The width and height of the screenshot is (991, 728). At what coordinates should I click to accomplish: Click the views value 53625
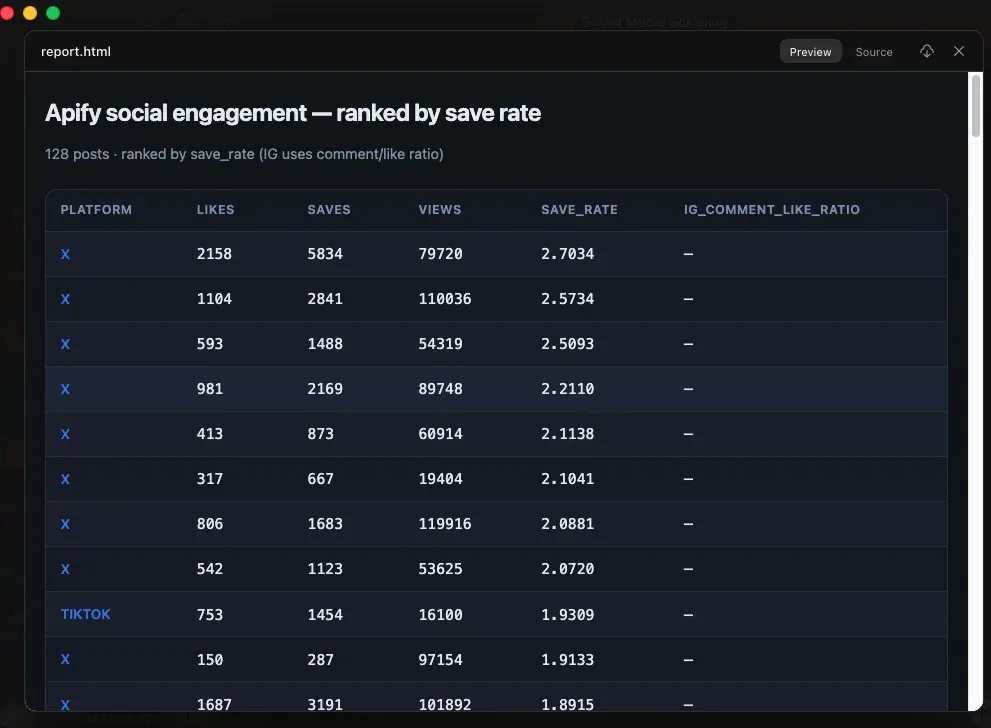coord(441,569)
